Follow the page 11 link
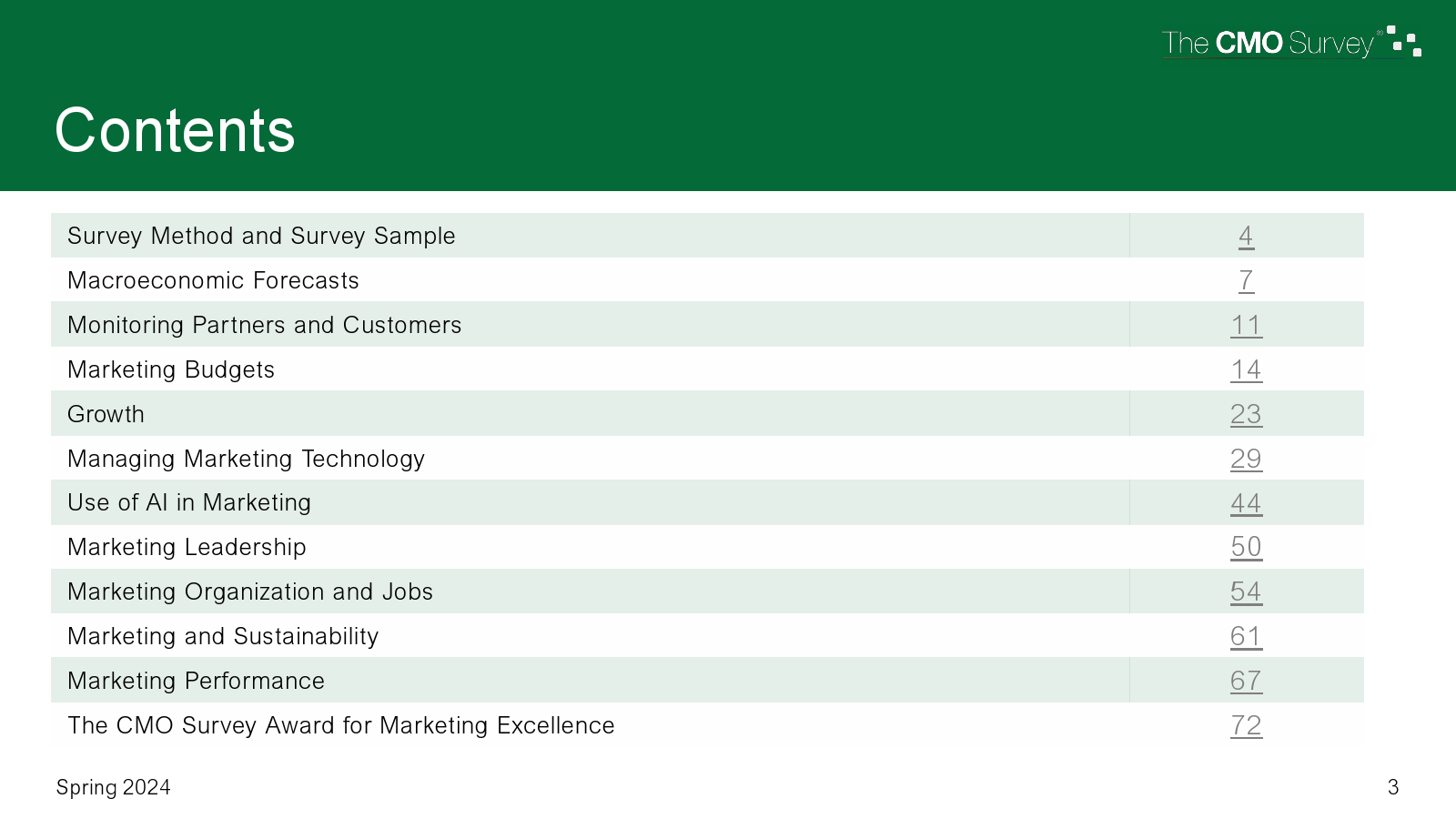 [x=1246, y=326]
